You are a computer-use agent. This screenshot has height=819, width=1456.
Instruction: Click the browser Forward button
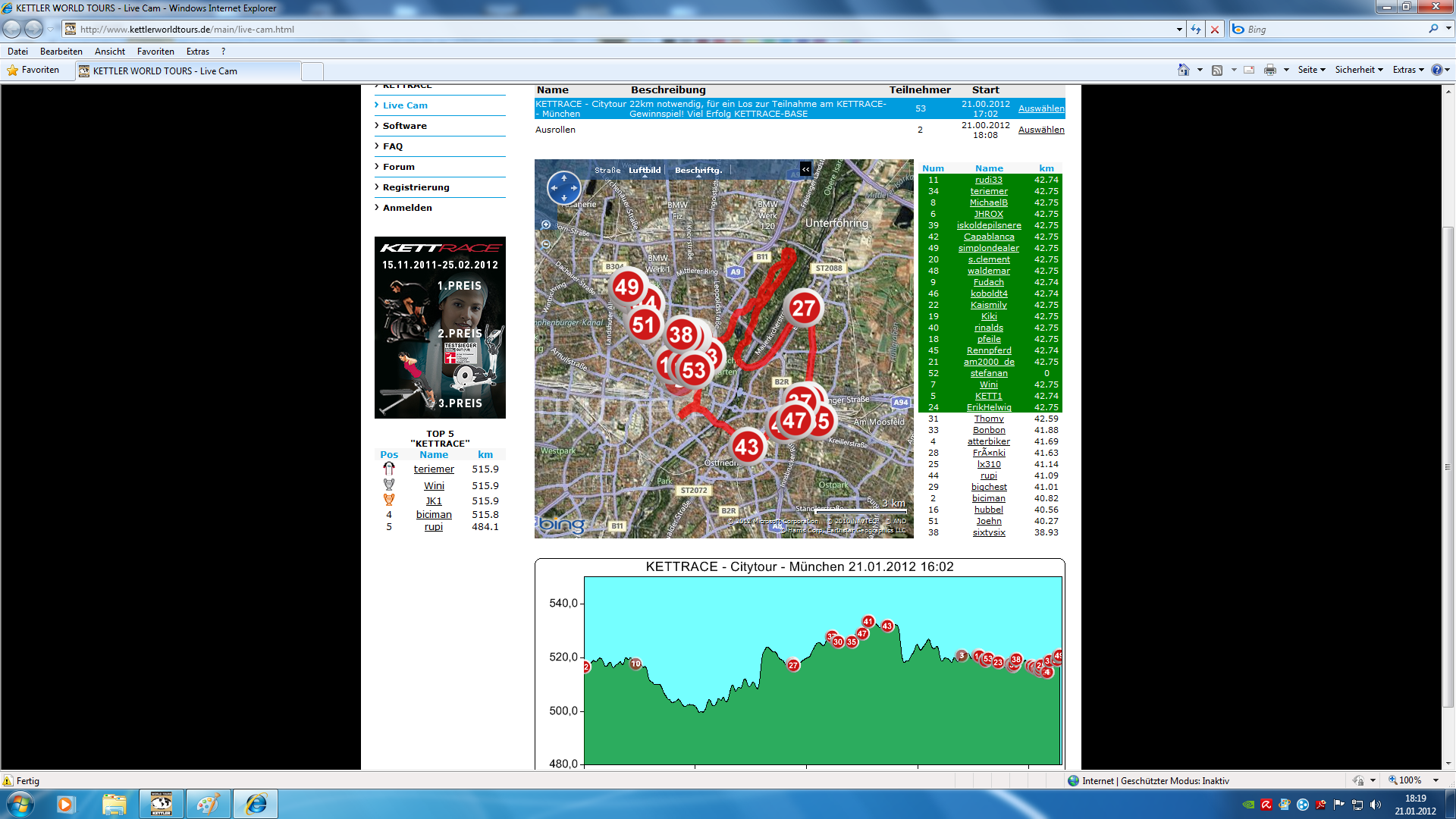(33, 29)
